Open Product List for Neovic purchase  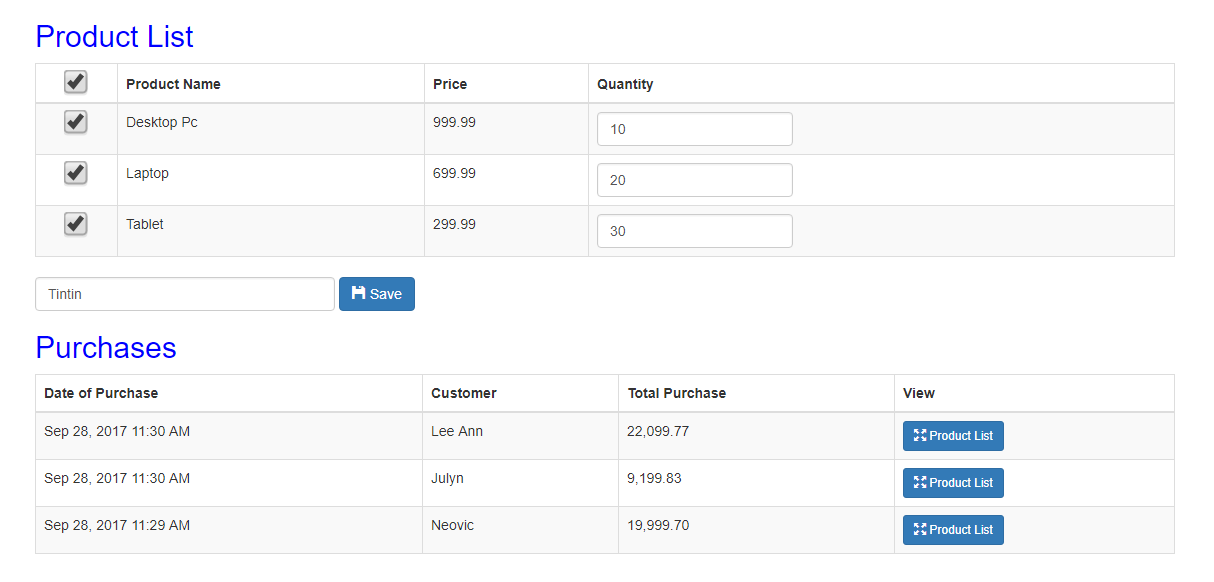953,530
